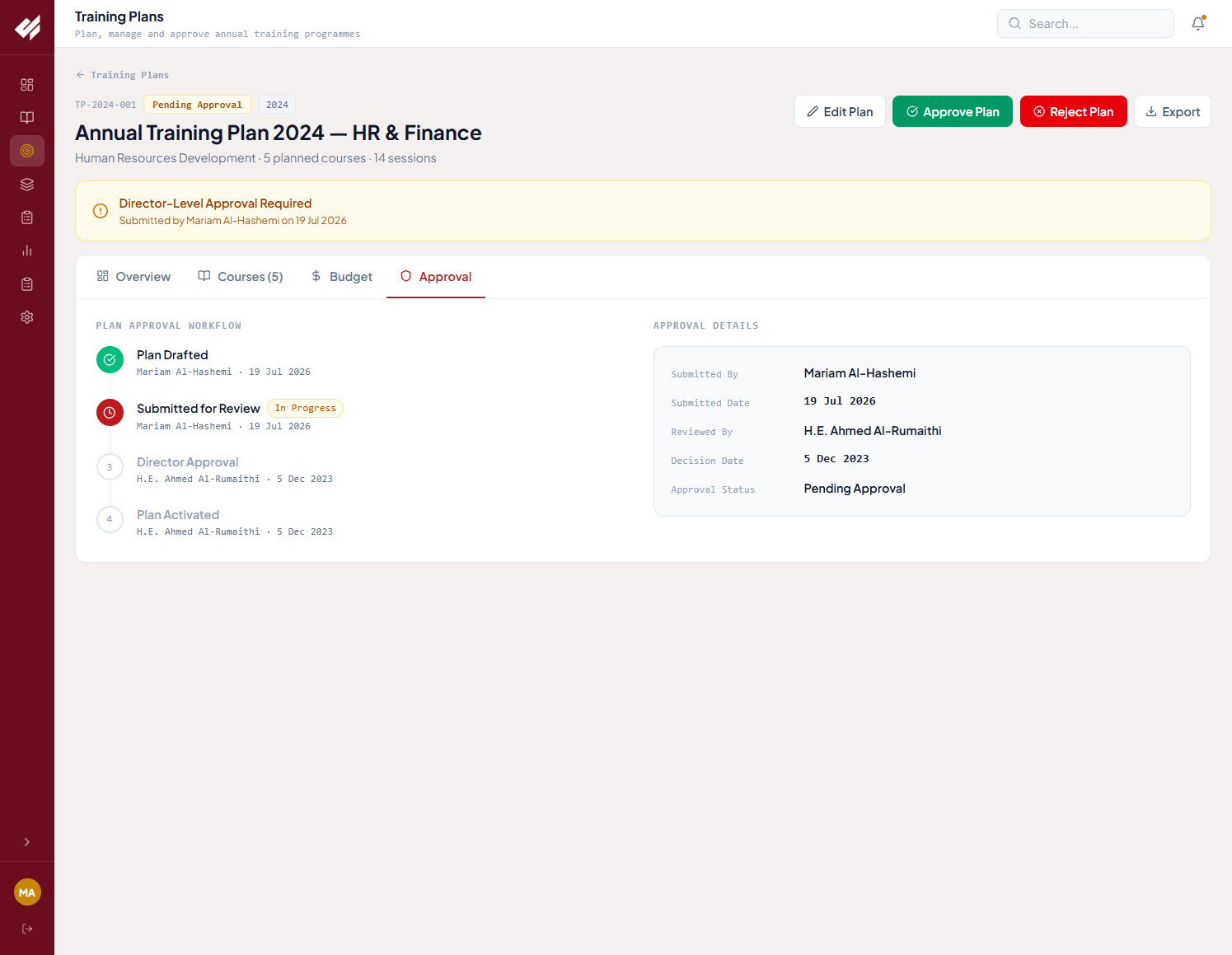
Task: Open the settings gear in the sidebar
Action: tap(27, 317)
